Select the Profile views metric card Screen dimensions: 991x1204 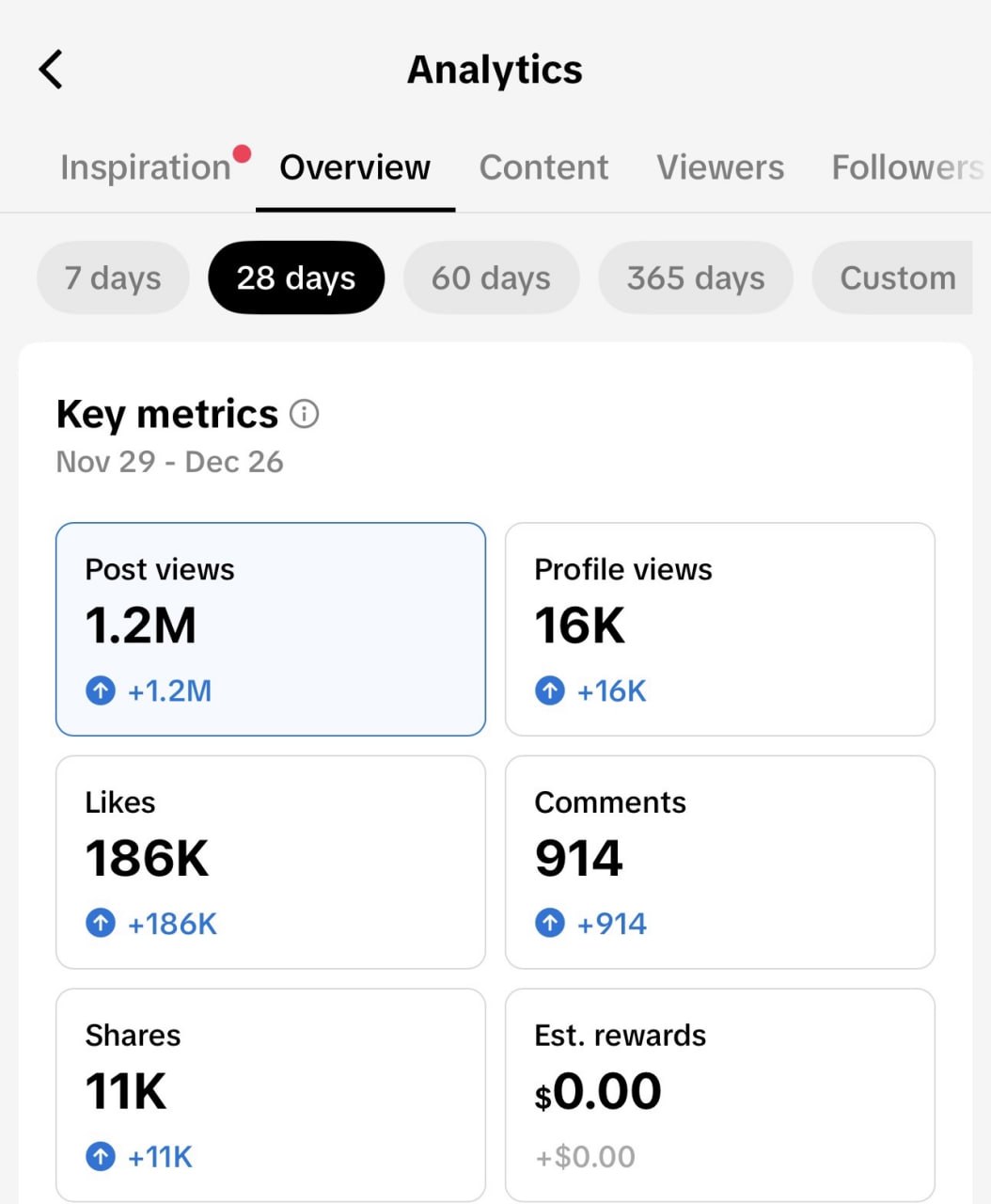click(x=719, y=628)
